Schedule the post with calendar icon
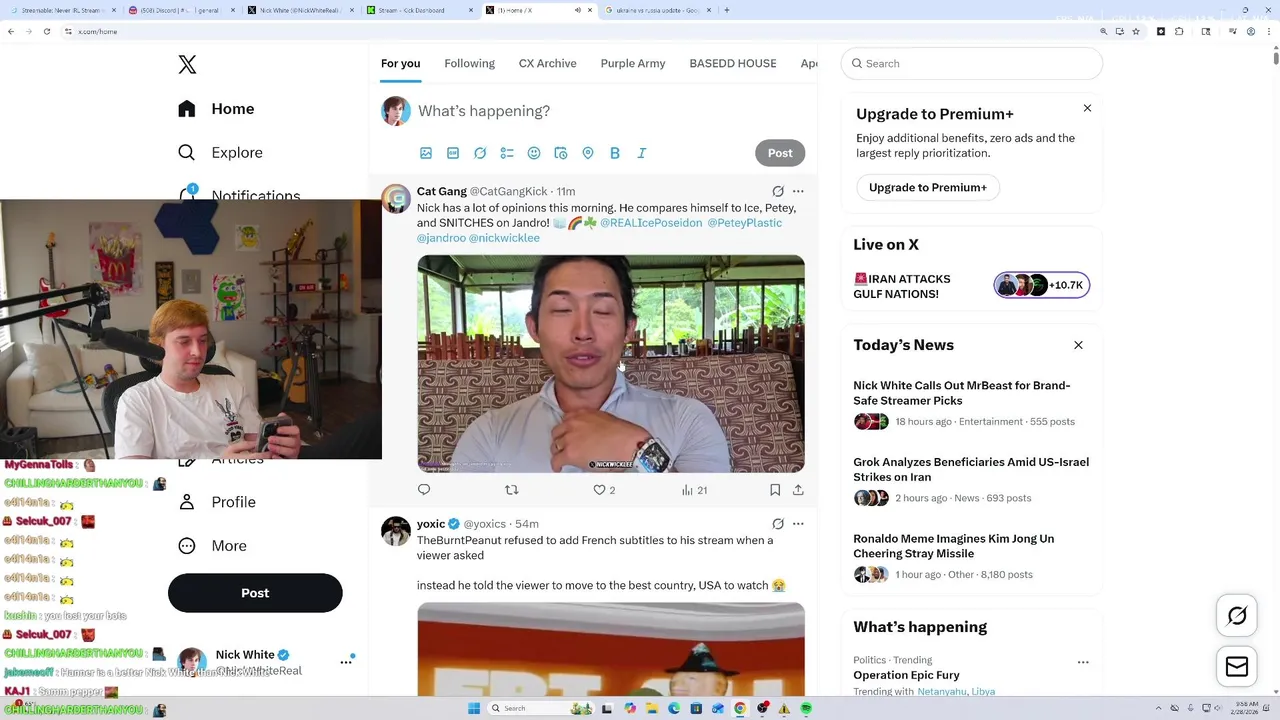The width and height of the screenshot is (1280, 720). [x=561, y=153]
